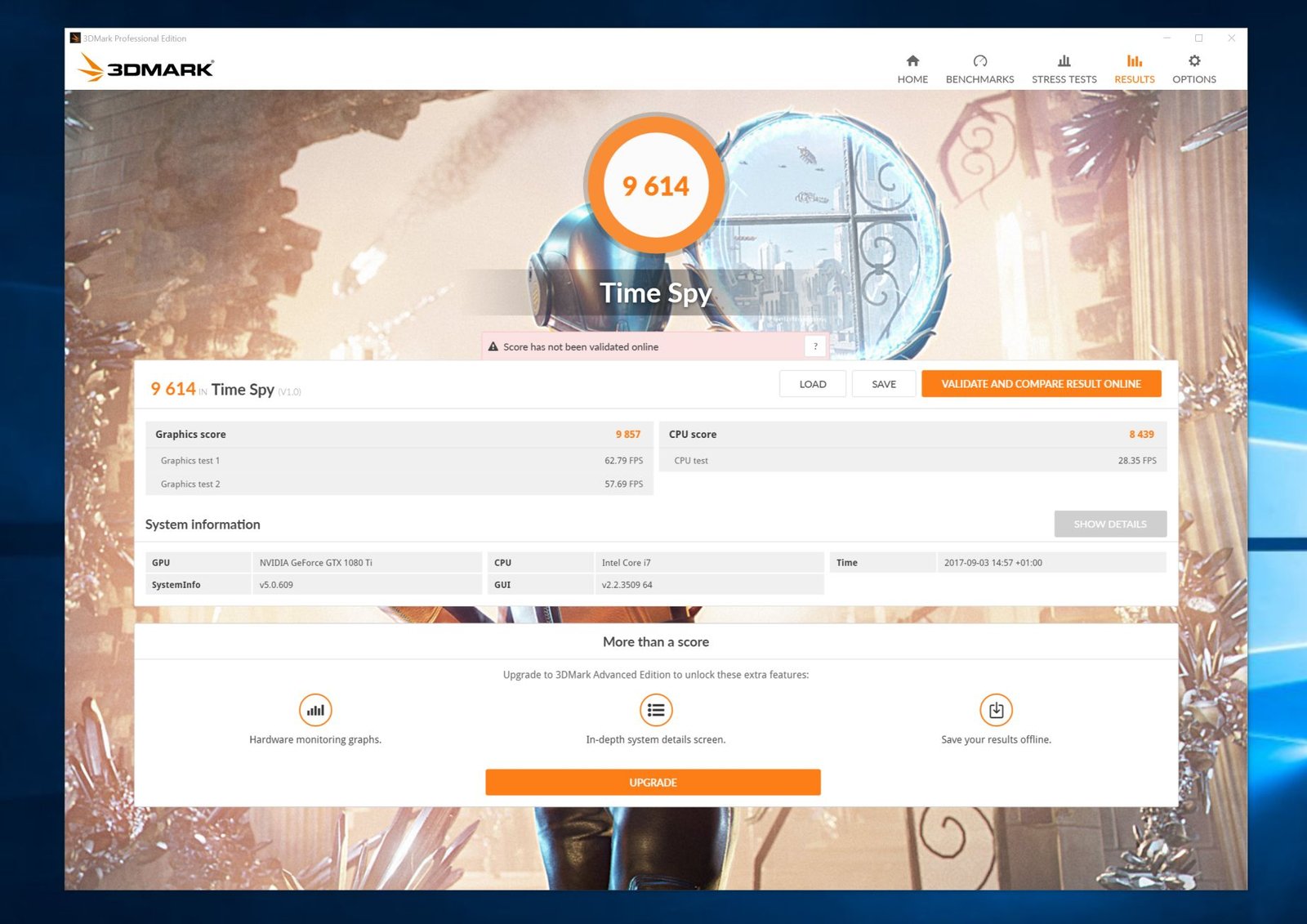Image resolution: width=1307 pixels, height=924 pixels.
Task: Click Graphics test 1 row label
Action: tap(190, 461)
